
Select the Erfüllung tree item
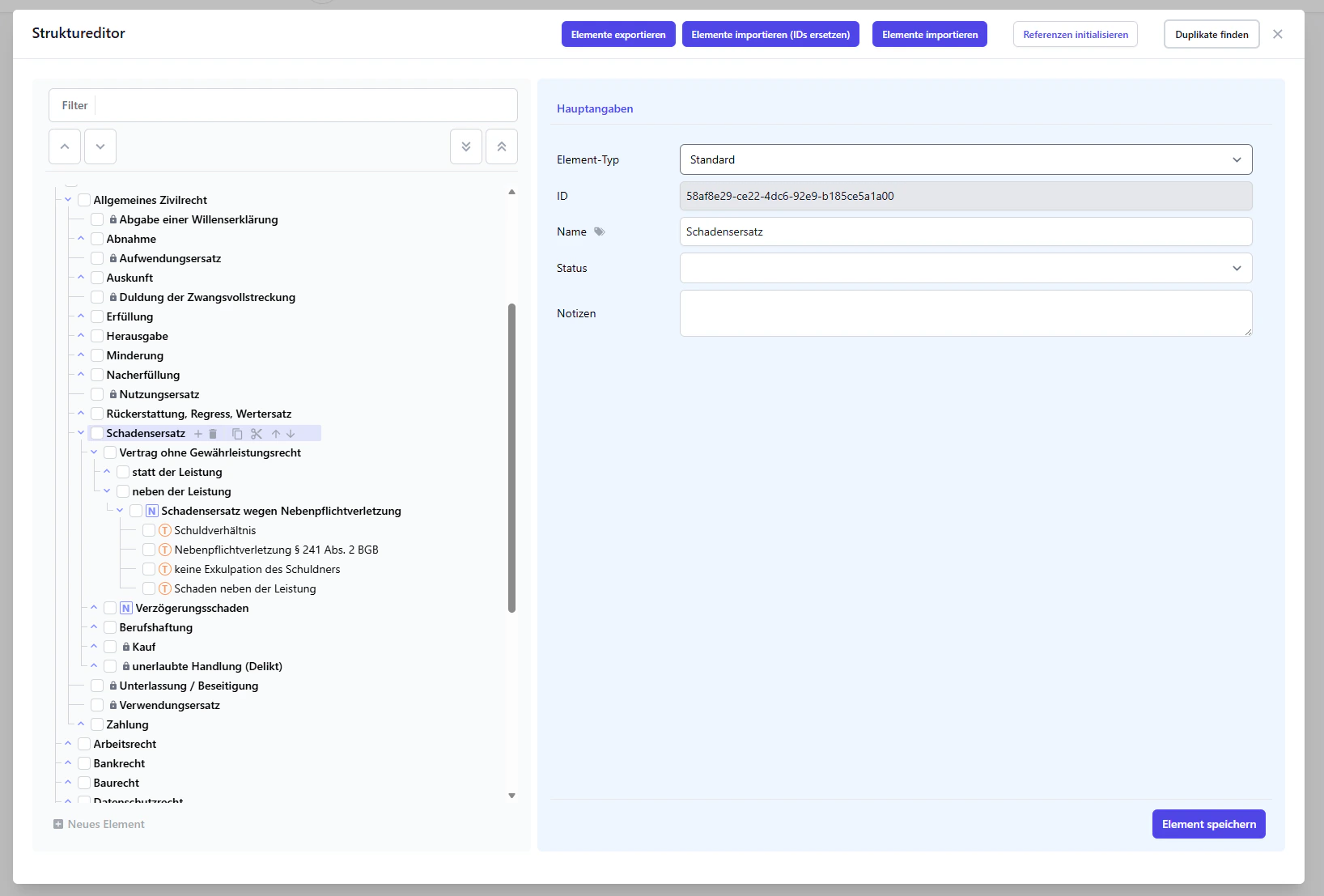129,316
